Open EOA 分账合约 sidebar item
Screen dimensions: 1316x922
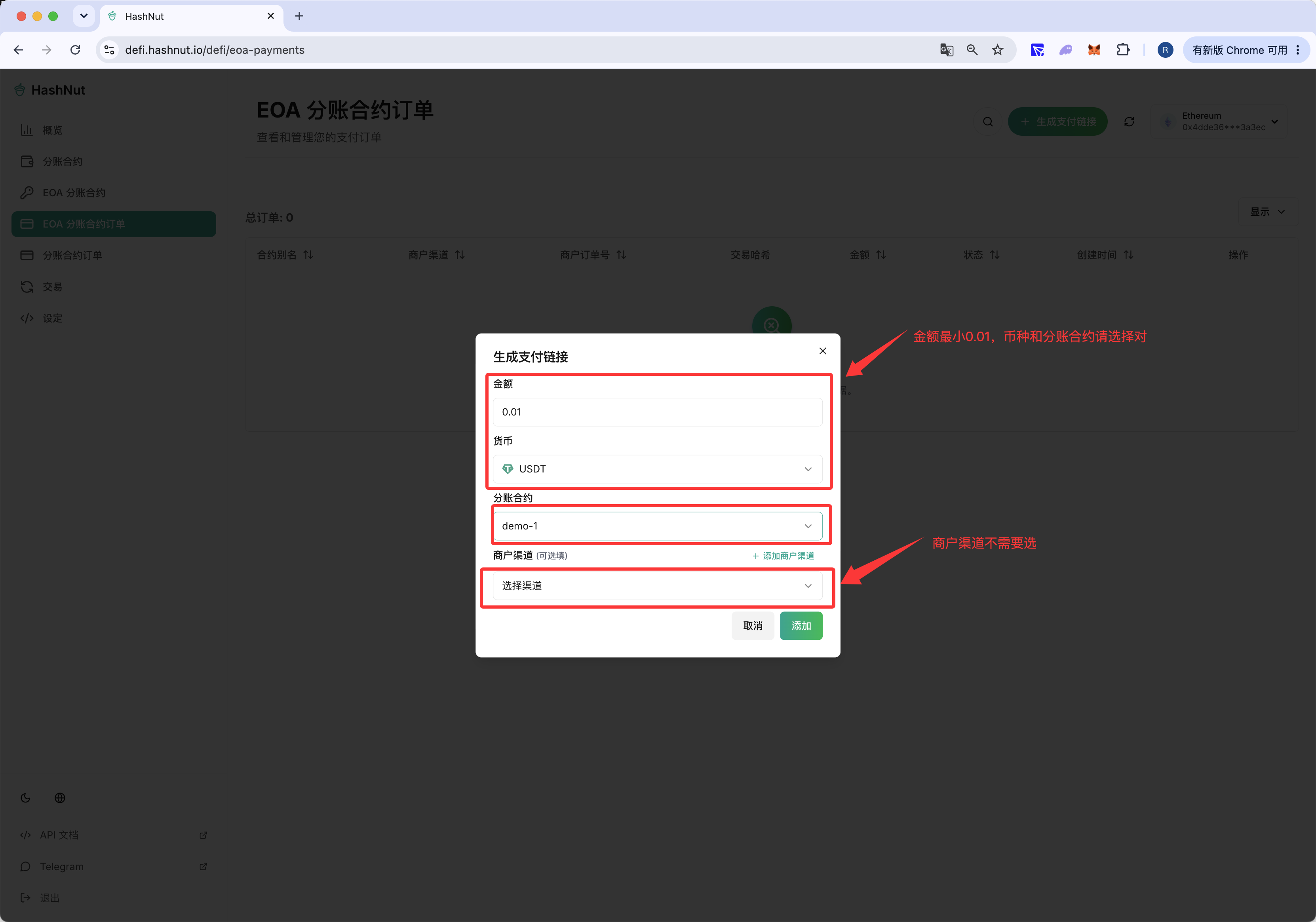114,193
